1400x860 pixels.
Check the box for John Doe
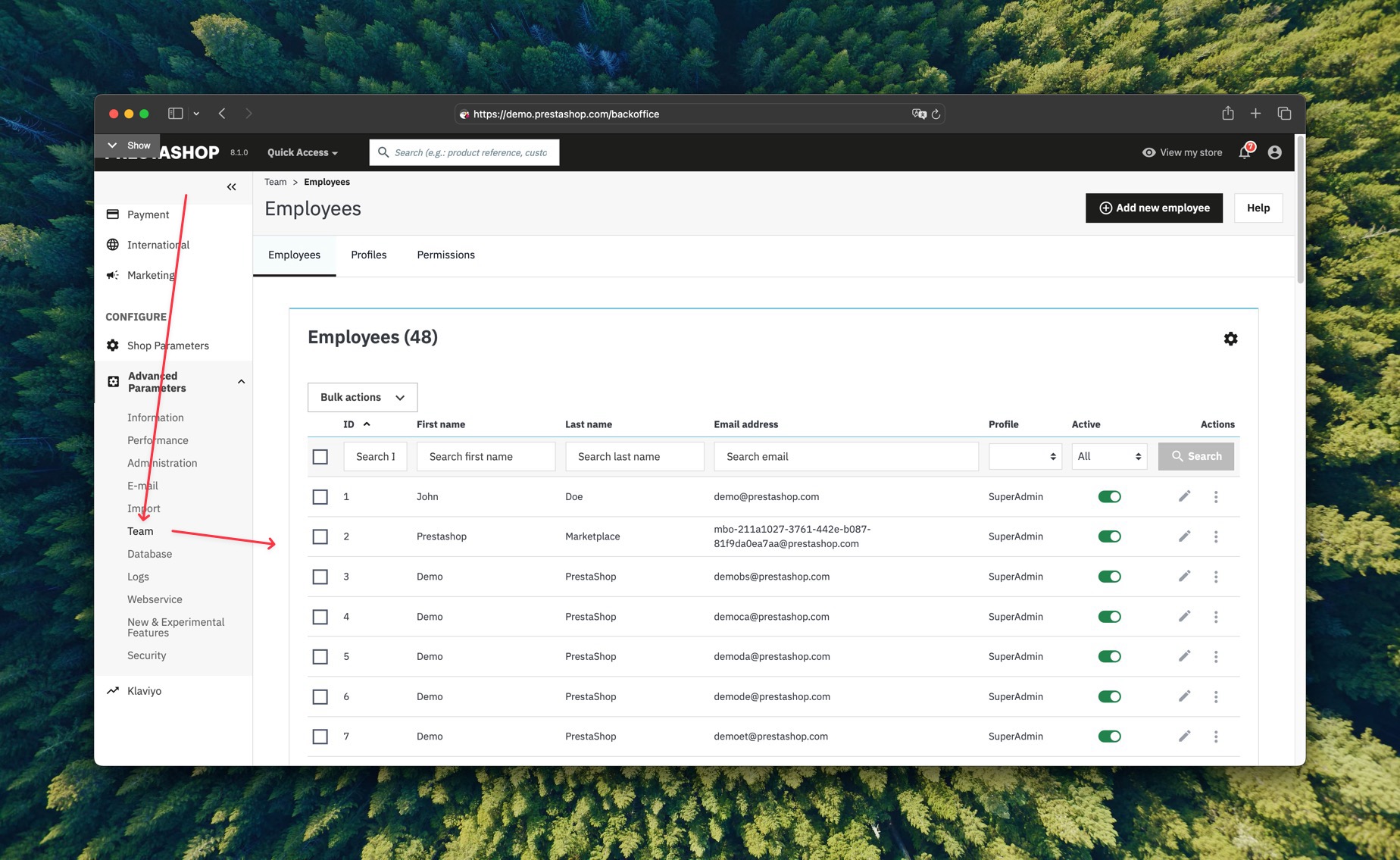pos(320,497)
